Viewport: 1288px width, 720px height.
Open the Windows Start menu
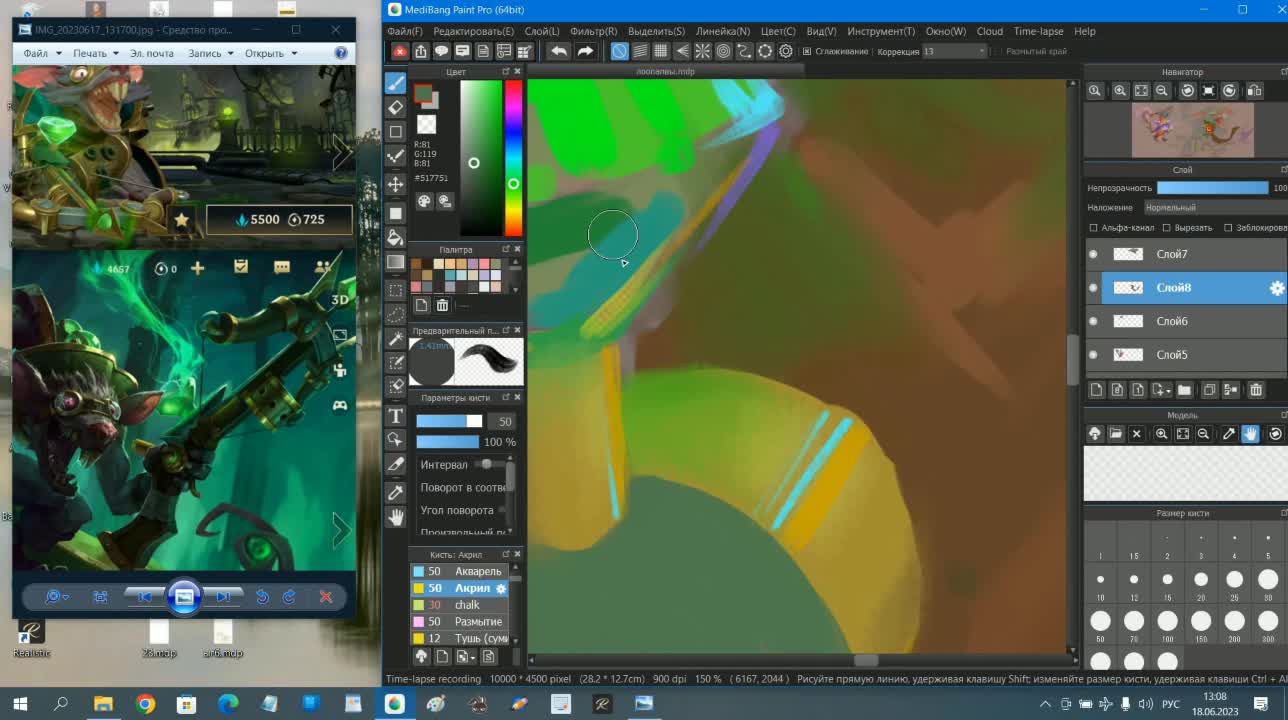(x=19, y=704)
